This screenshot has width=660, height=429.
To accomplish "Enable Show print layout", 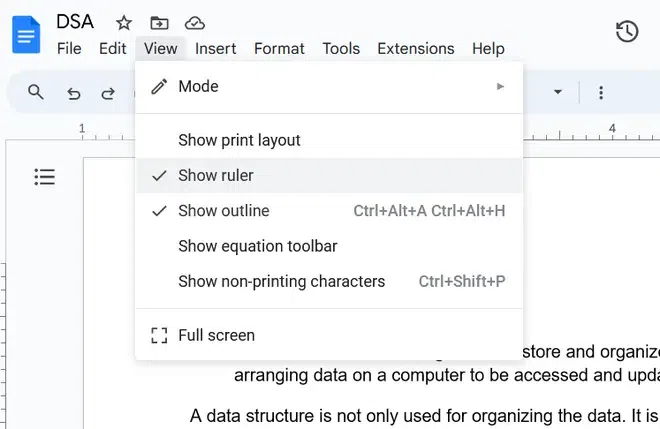I will coord(239,140).
